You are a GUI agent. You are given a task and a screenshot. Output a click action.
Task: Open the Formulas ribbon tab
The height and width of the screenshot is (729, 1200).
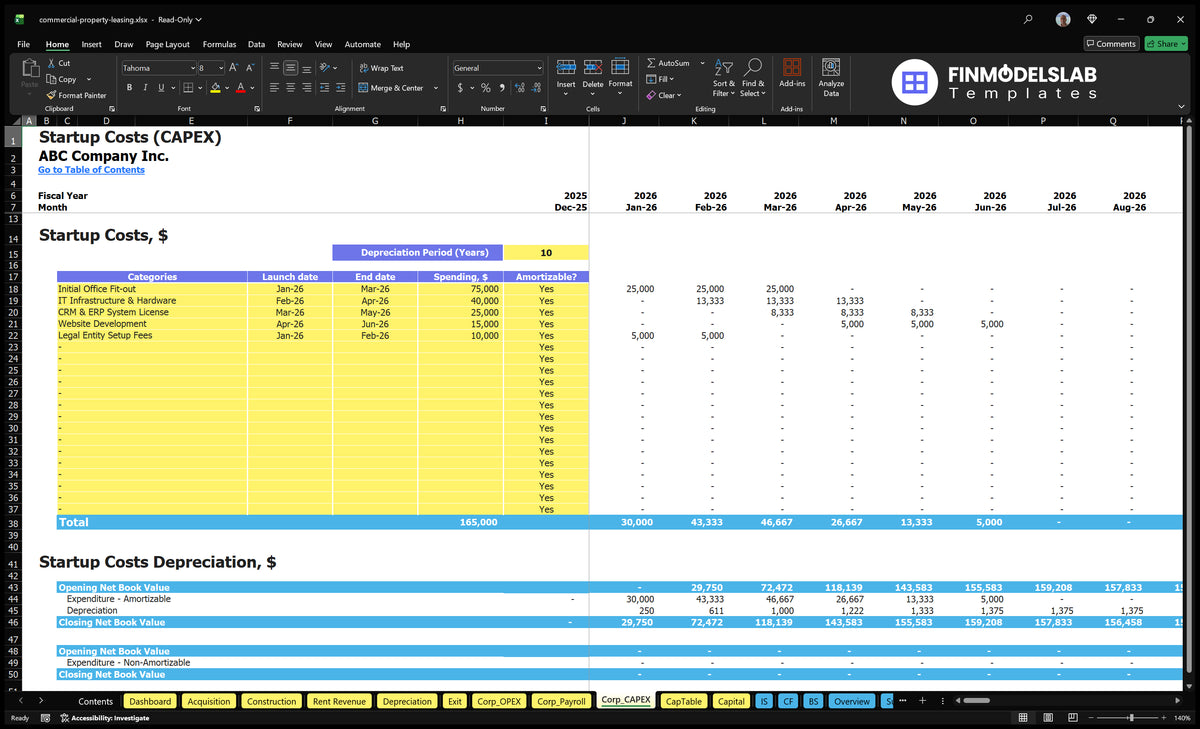(219, 44)
